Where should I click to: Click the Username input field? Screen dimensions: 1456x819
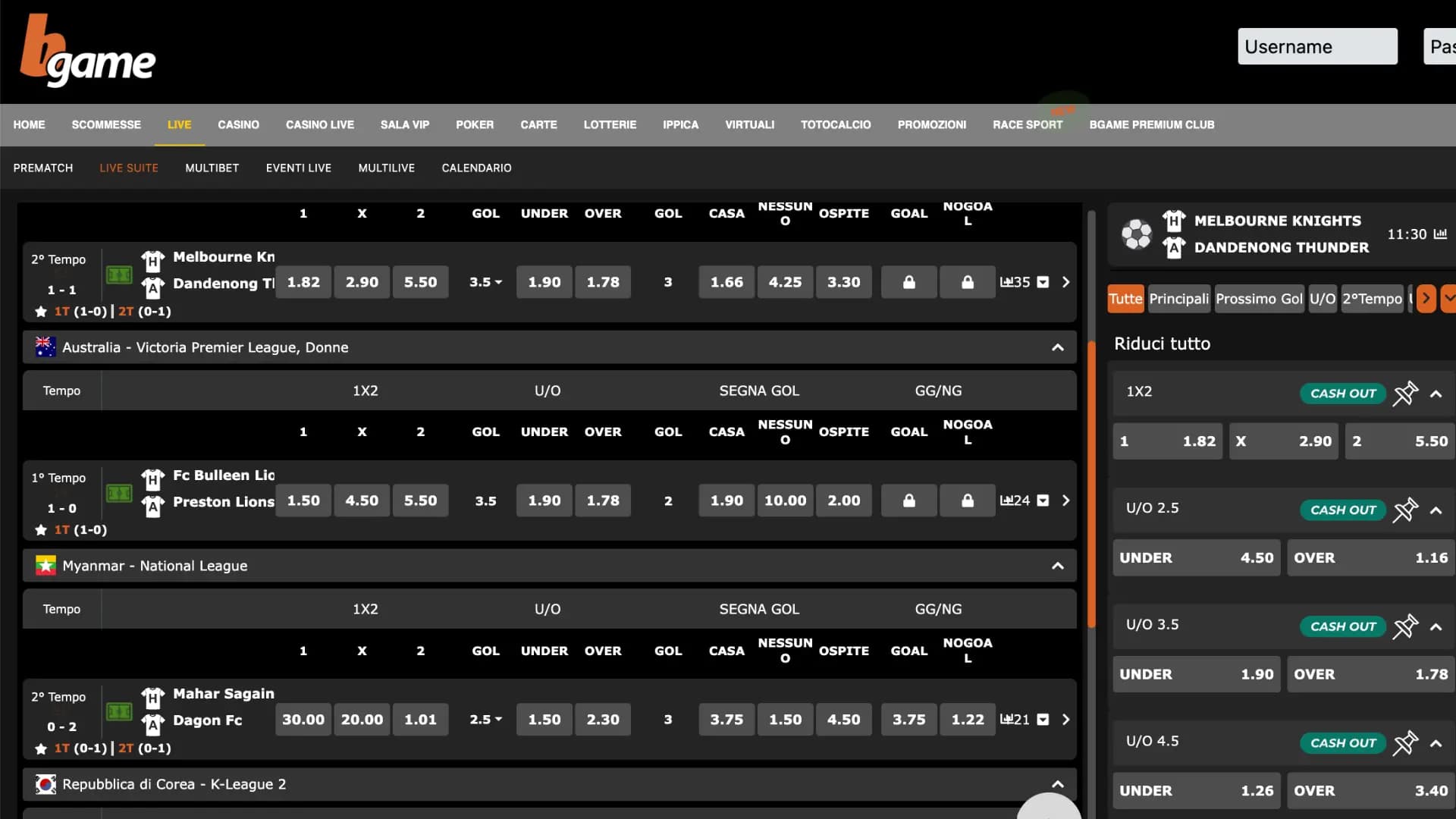(1316, 47)
